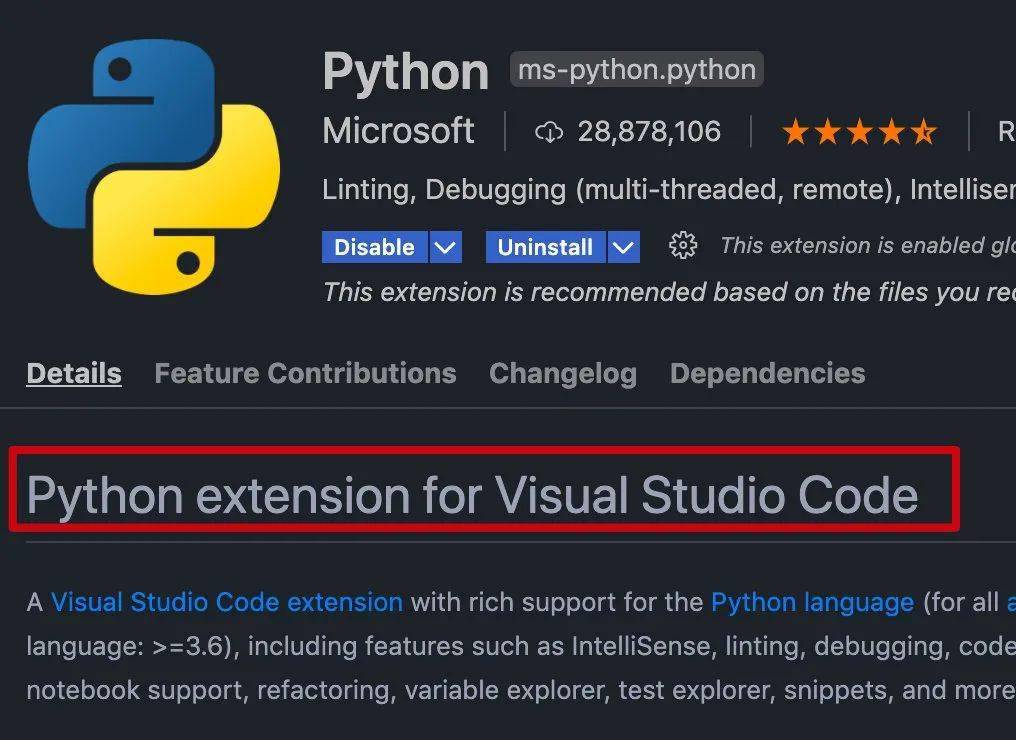Open the Python language link

tap(813, 603)
